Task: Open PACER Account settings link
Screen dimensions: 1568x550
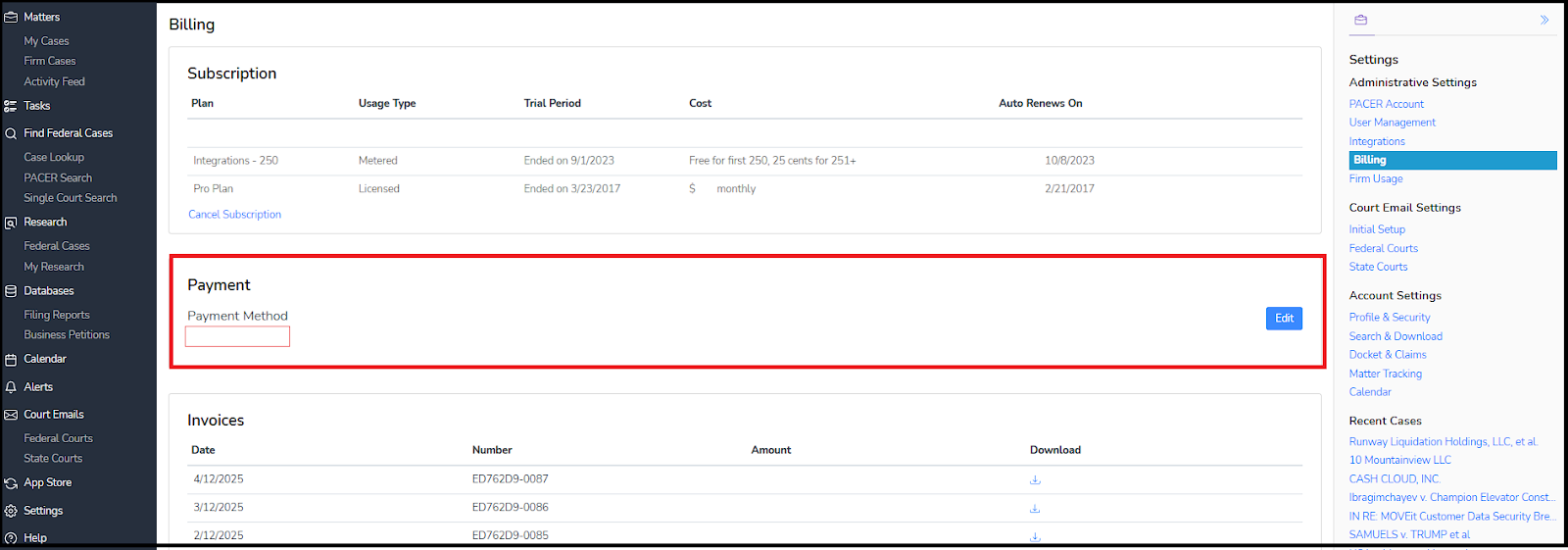Action: coord(1386,104)
